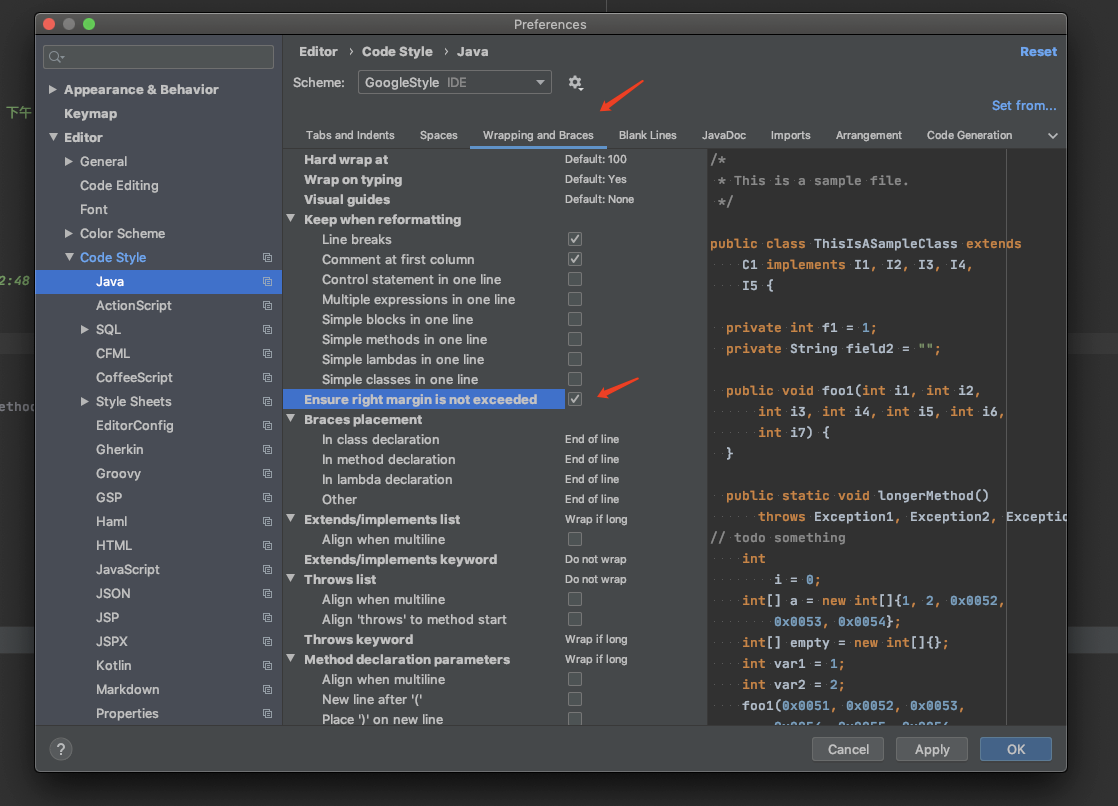Click the copy icon beside GSP
Image resolution: width=1118 pixels, height=806 pixels.
click(267, 497)
